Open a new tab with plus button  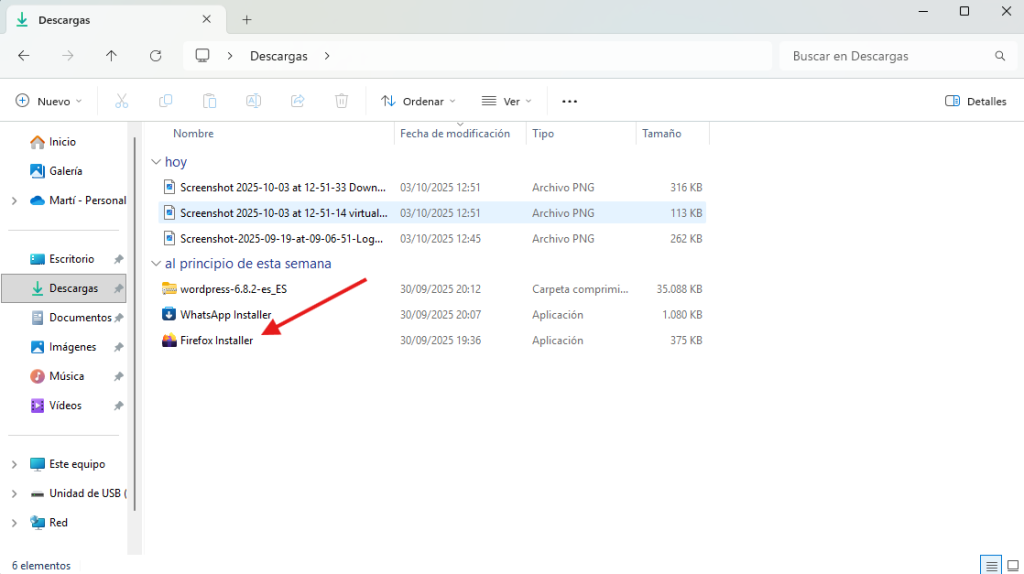point(247,19)
